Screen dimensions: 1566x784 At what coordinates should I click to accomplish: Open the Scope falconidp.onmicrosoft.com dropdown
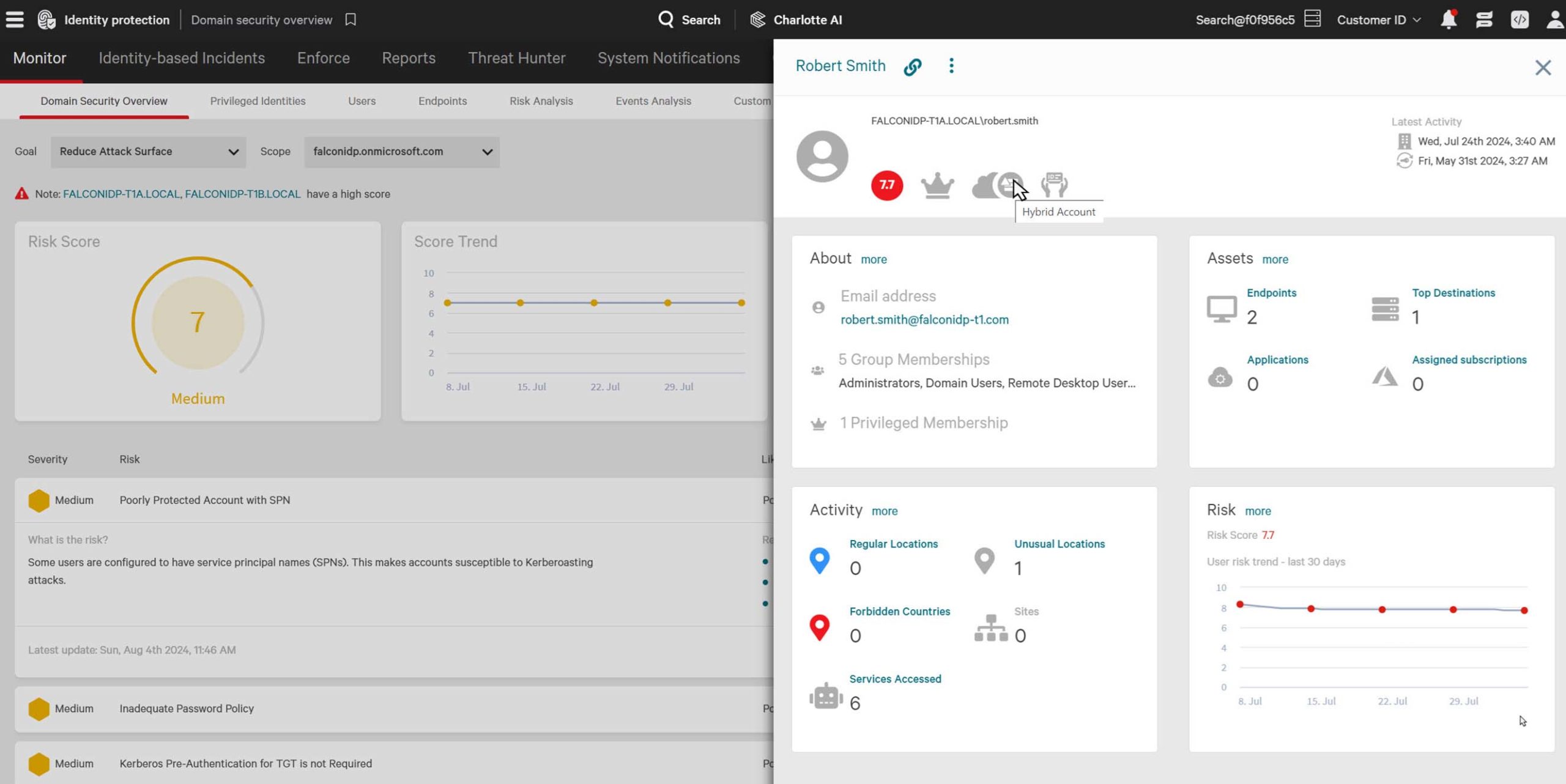(402, 152)
